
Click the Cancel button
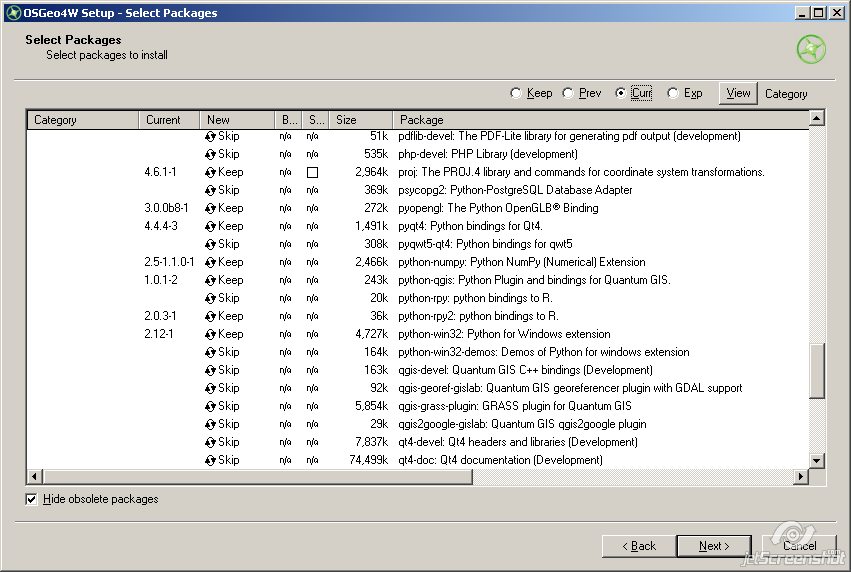pos(799,546)
